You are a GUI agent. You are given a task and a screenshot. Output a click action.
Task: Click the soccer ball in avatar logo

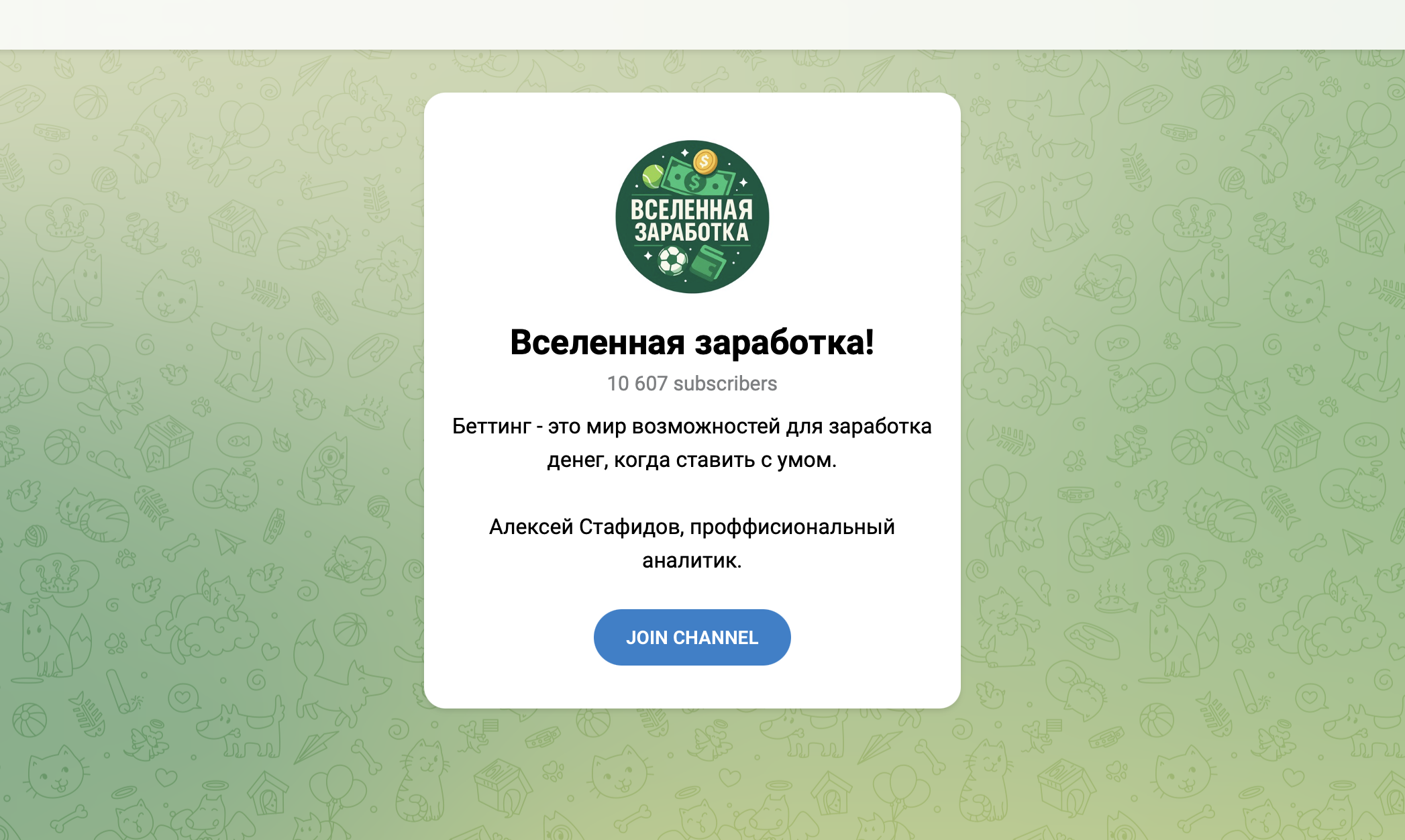point(672,260)
